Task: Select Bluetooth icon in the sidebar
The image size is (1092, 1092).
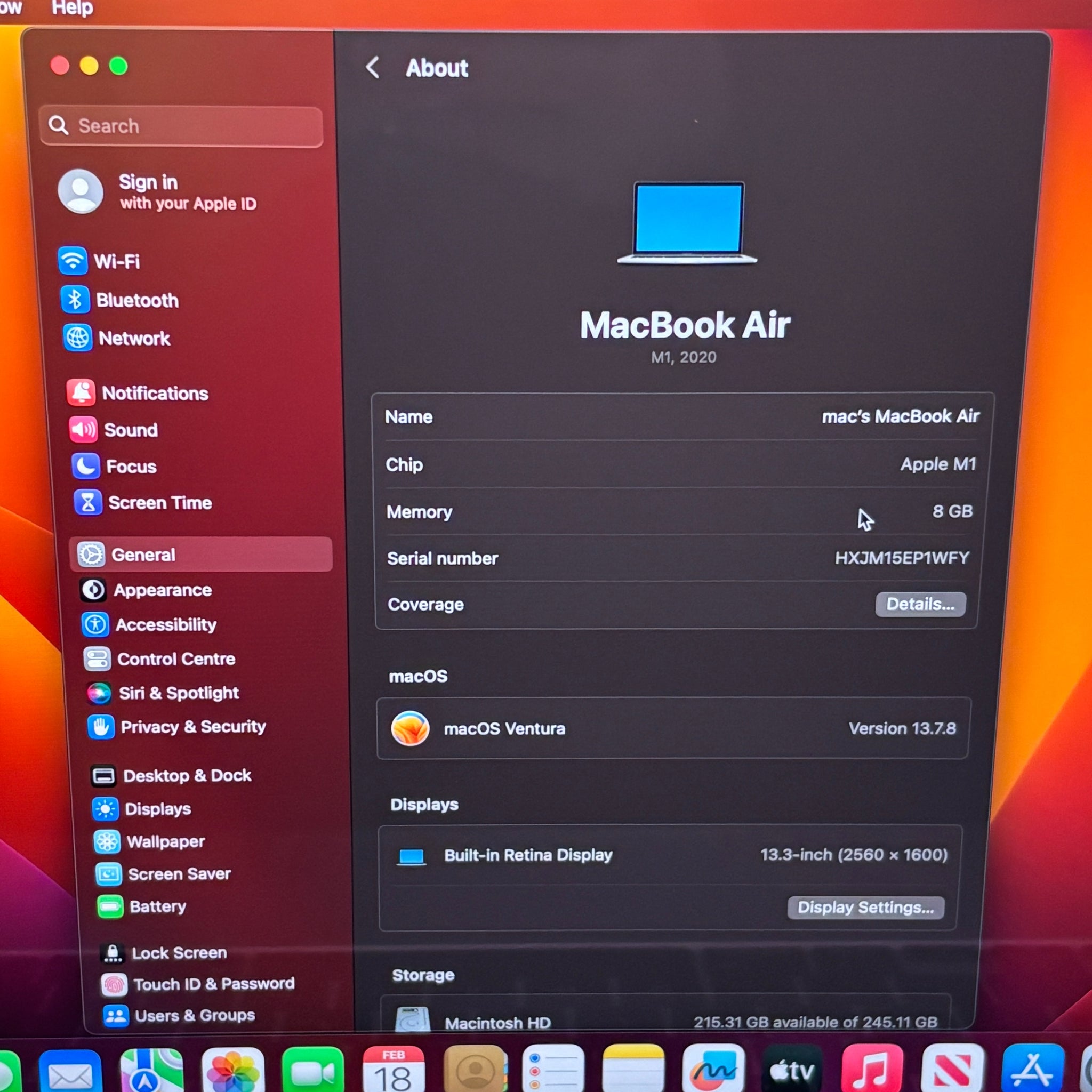Action: tap(75, 300)
